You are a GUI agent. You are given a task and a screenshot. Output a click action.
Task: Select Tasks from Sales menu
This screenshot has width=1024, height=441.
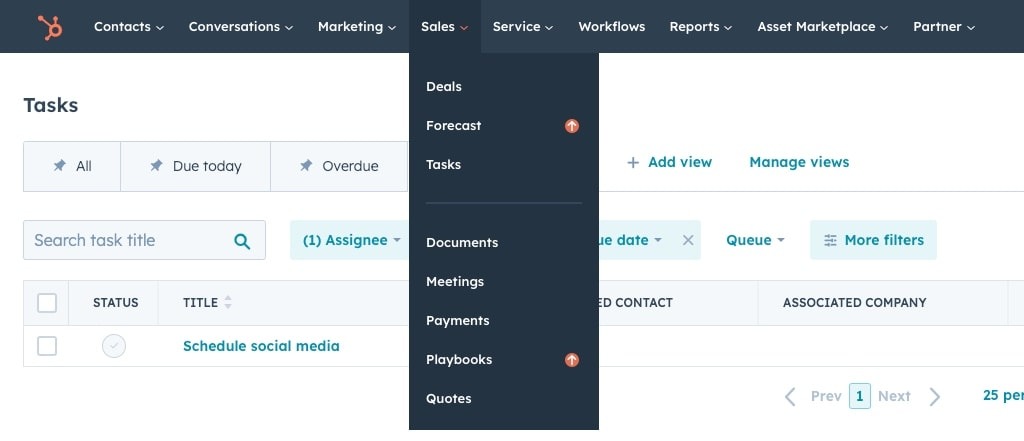[443, 165]
